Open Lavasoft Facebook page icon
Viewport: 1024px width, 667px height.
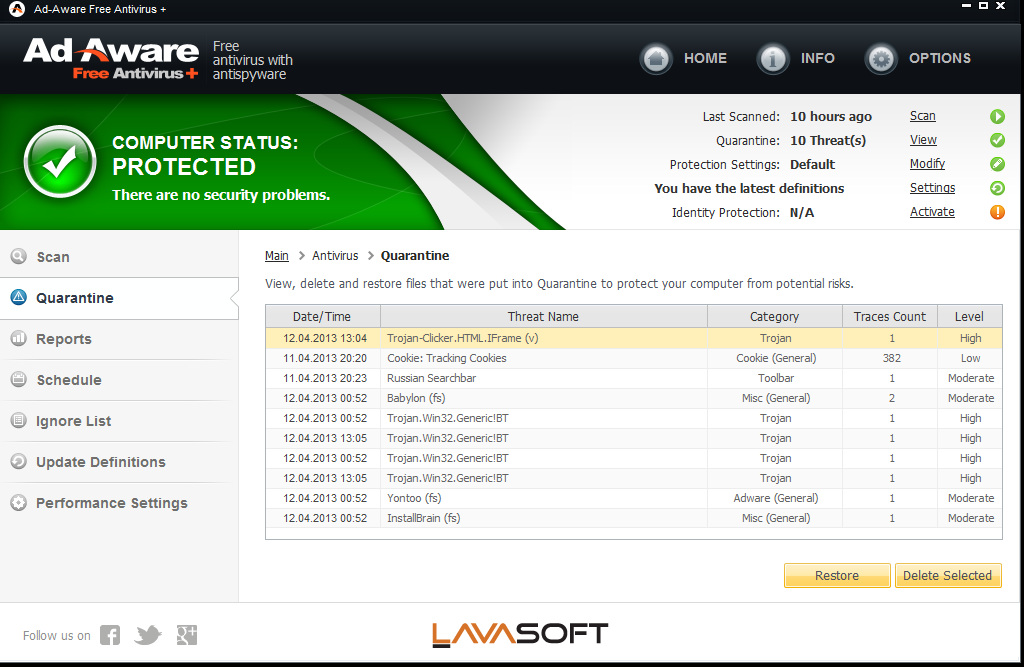pos(110,635)
